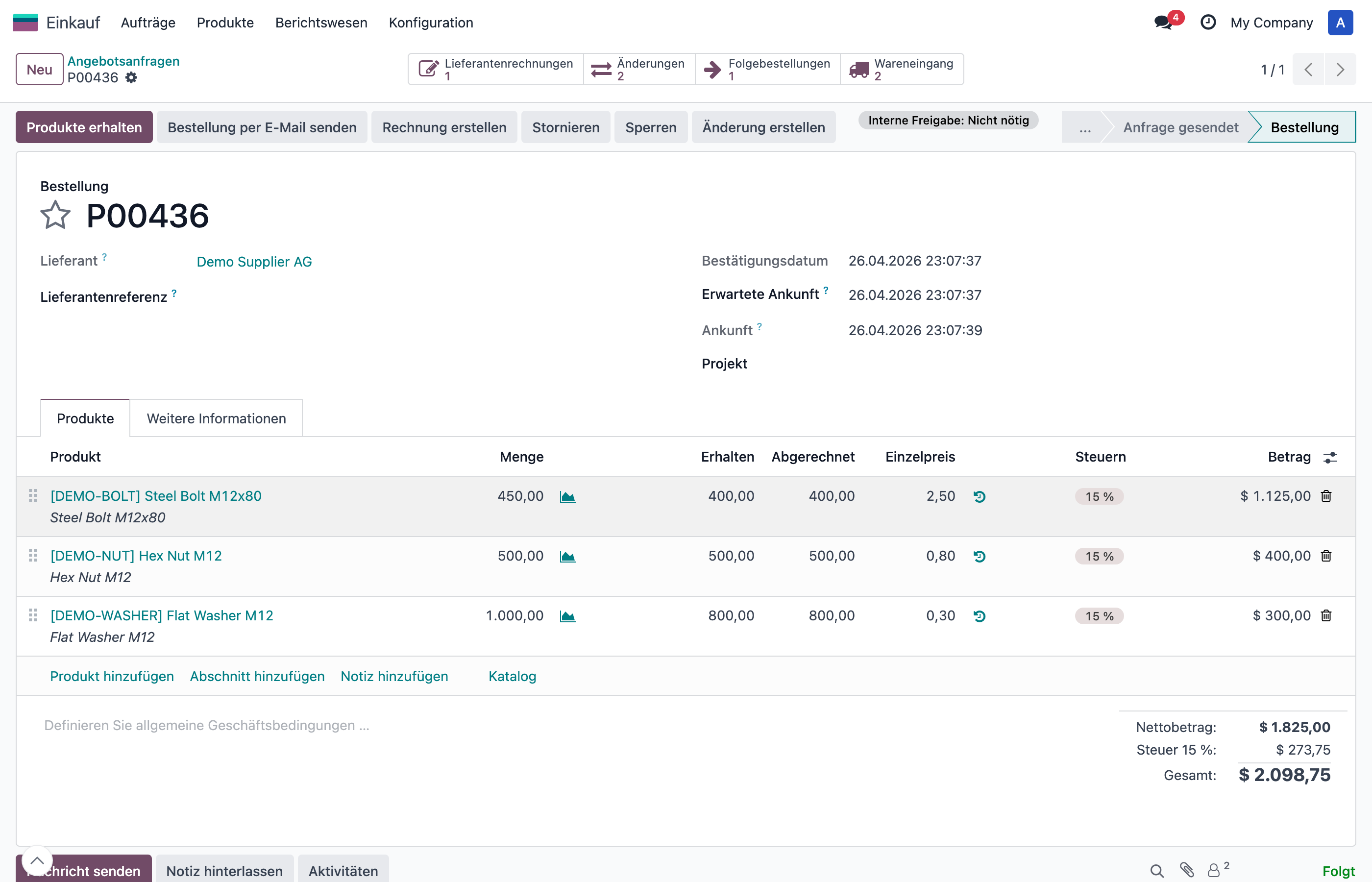Click the drag handle of Steel Bolt row
Viewport: 1372px width, 882px height.
point(33,496)
